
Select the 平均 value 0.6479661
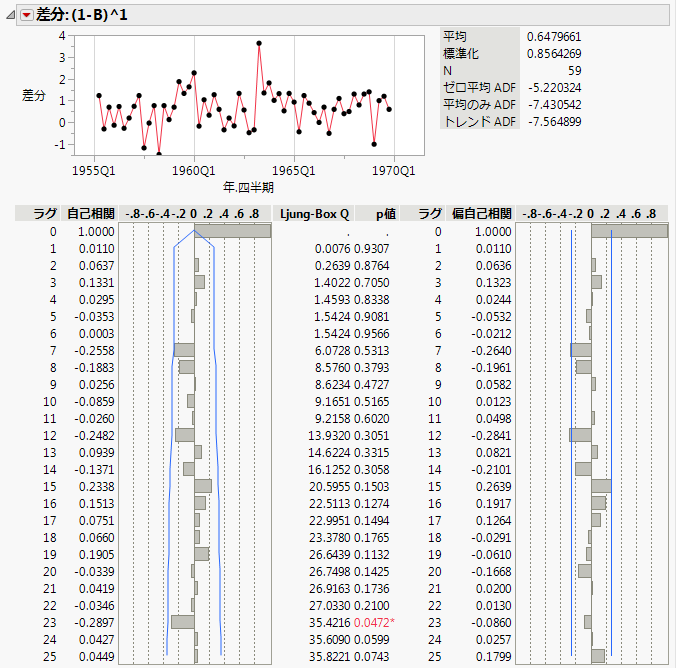pos(554,37)
